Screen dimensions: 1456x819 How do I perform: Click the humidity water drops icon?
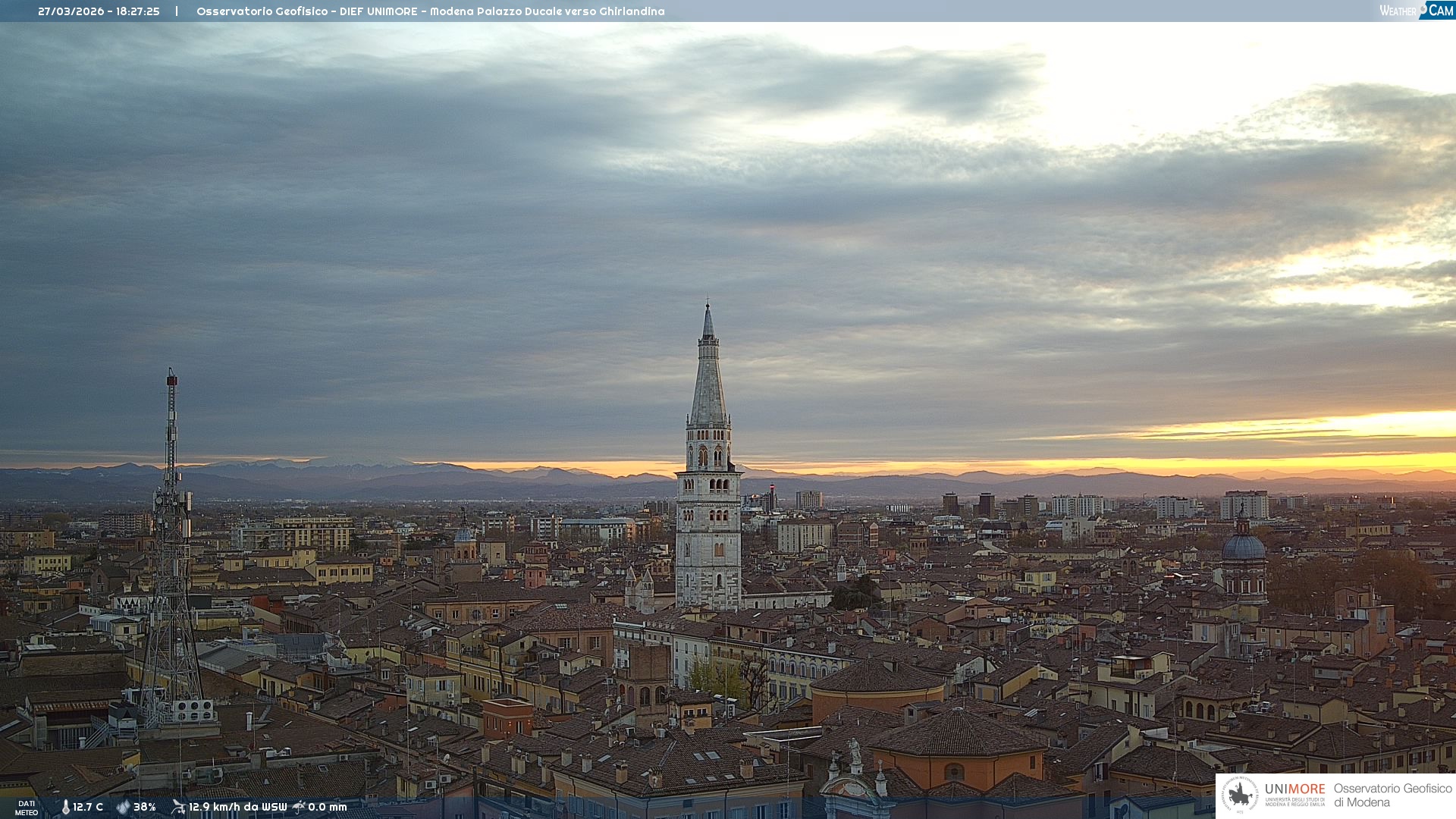point(123,807)
